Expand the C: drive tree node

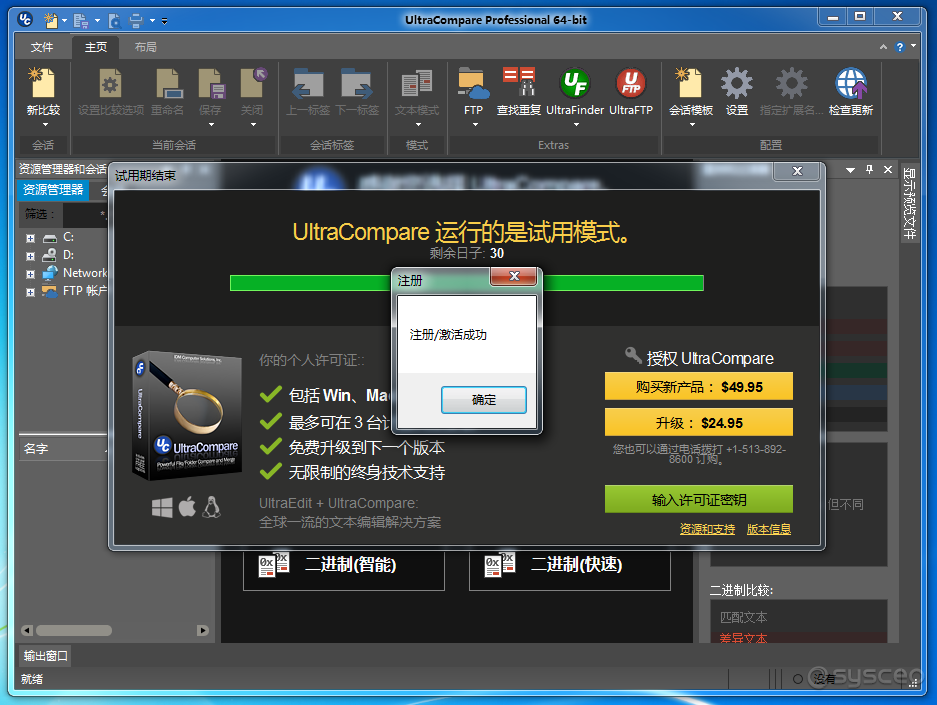pos(30,238)
